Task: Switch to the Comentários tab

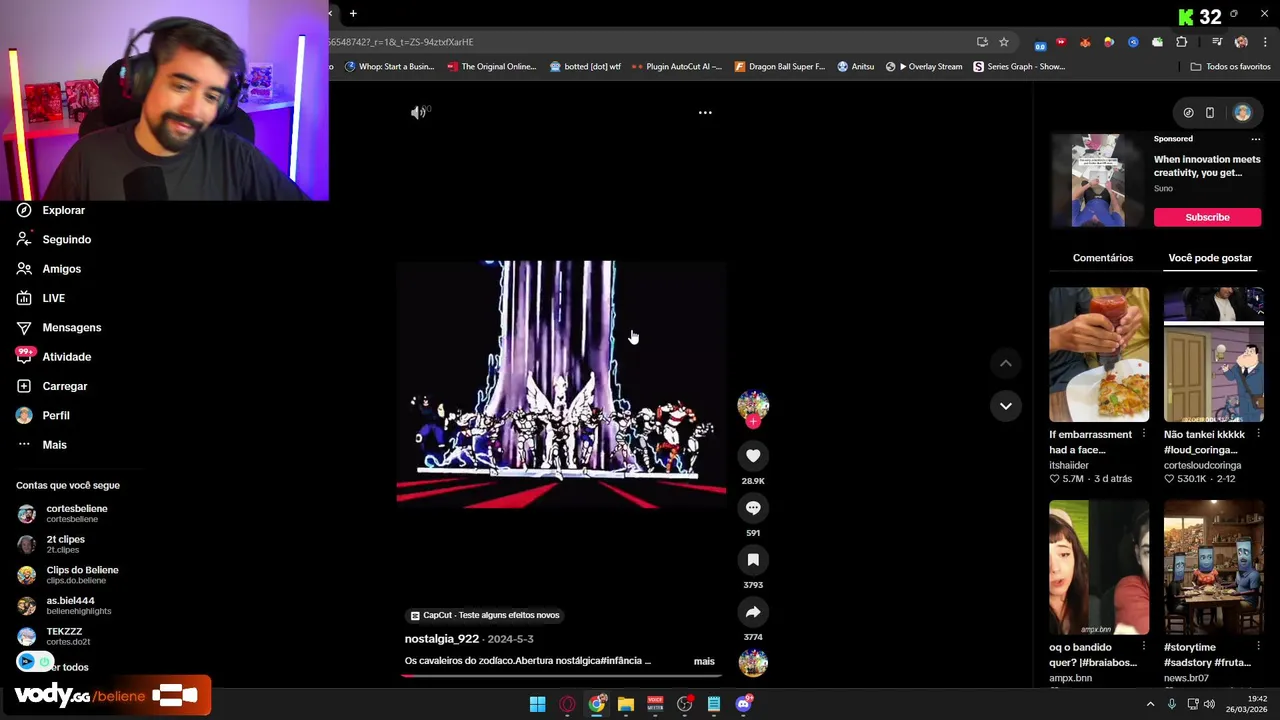Action: (1103, 258)
